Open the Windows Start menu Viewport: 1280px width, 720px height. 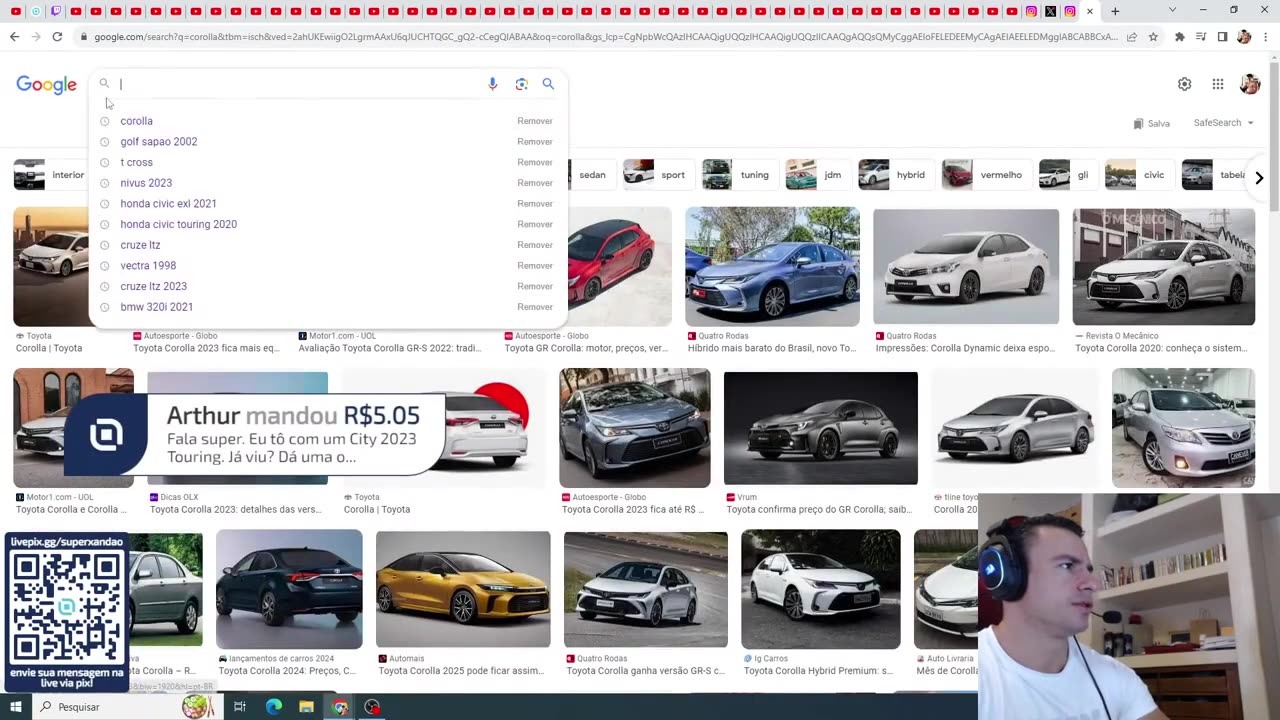tap(16, 707)
